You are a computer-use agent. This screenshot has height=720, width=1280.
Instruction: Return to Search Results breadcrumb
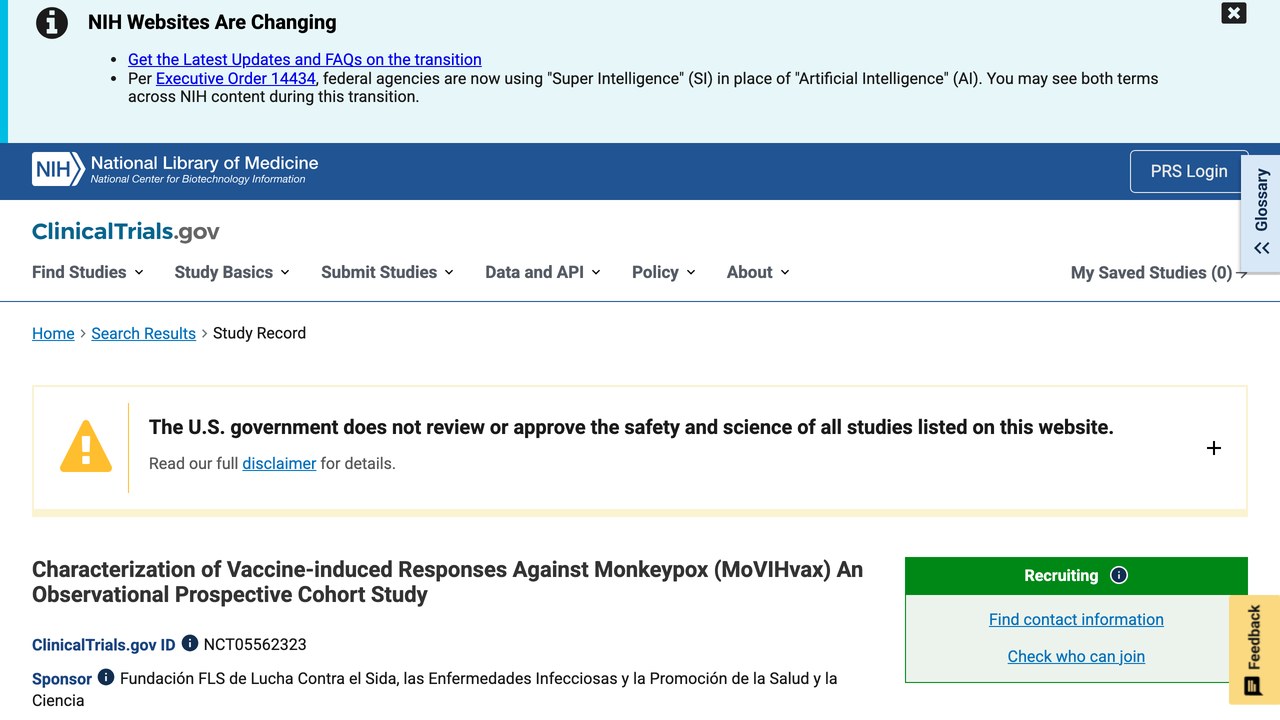143,333
